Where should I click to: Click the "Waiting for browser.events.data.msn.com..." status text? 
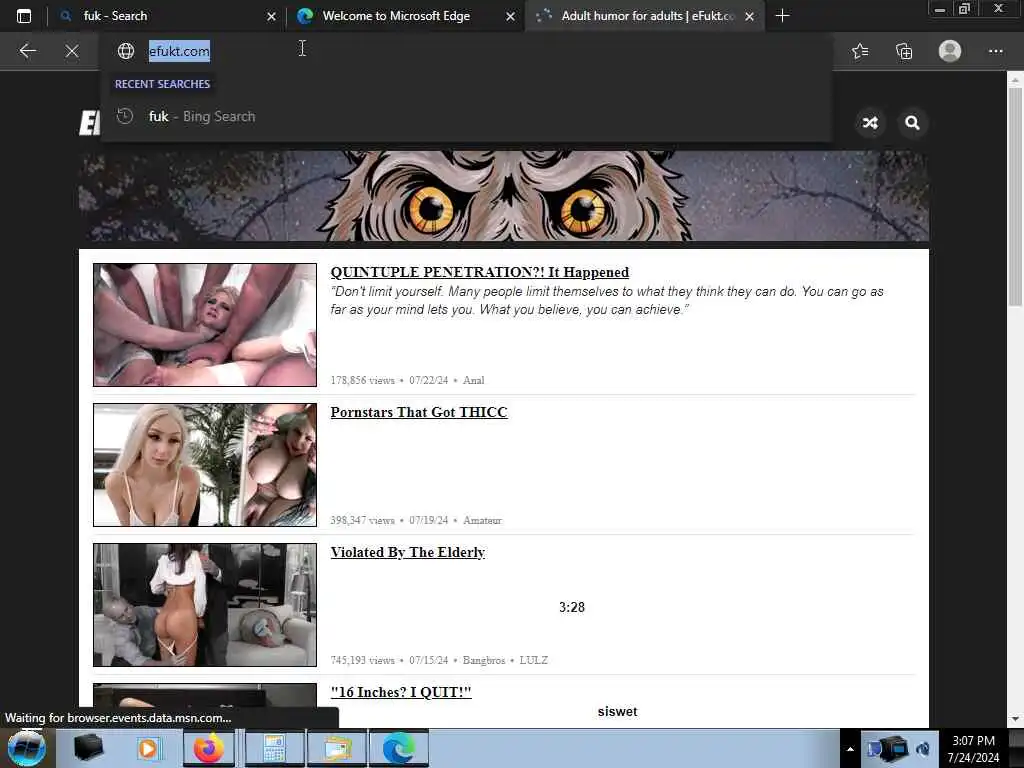pyautogui.click(x=118, y=718)
